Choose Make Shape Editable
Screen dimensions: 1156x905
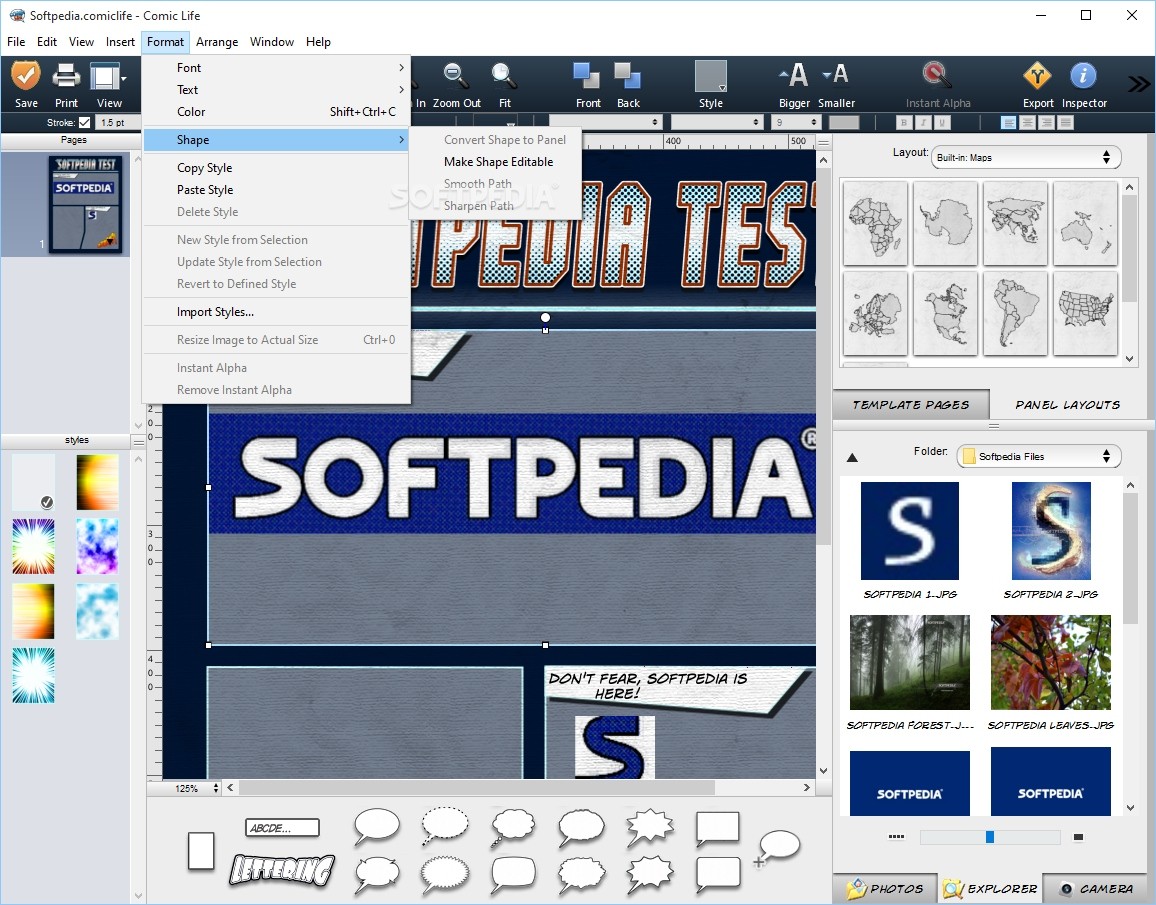click(x=498, y=162)
